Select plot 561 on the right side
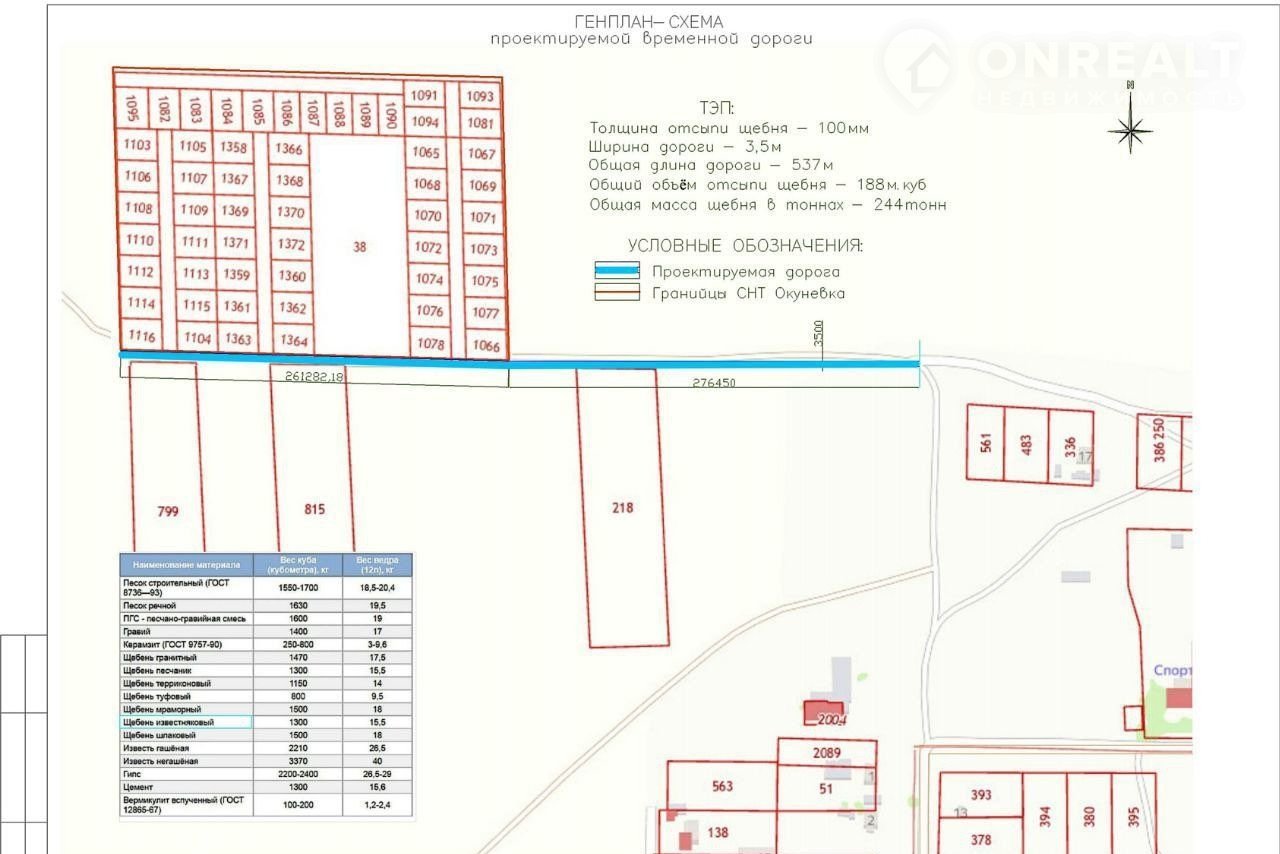 pos(985,443)
